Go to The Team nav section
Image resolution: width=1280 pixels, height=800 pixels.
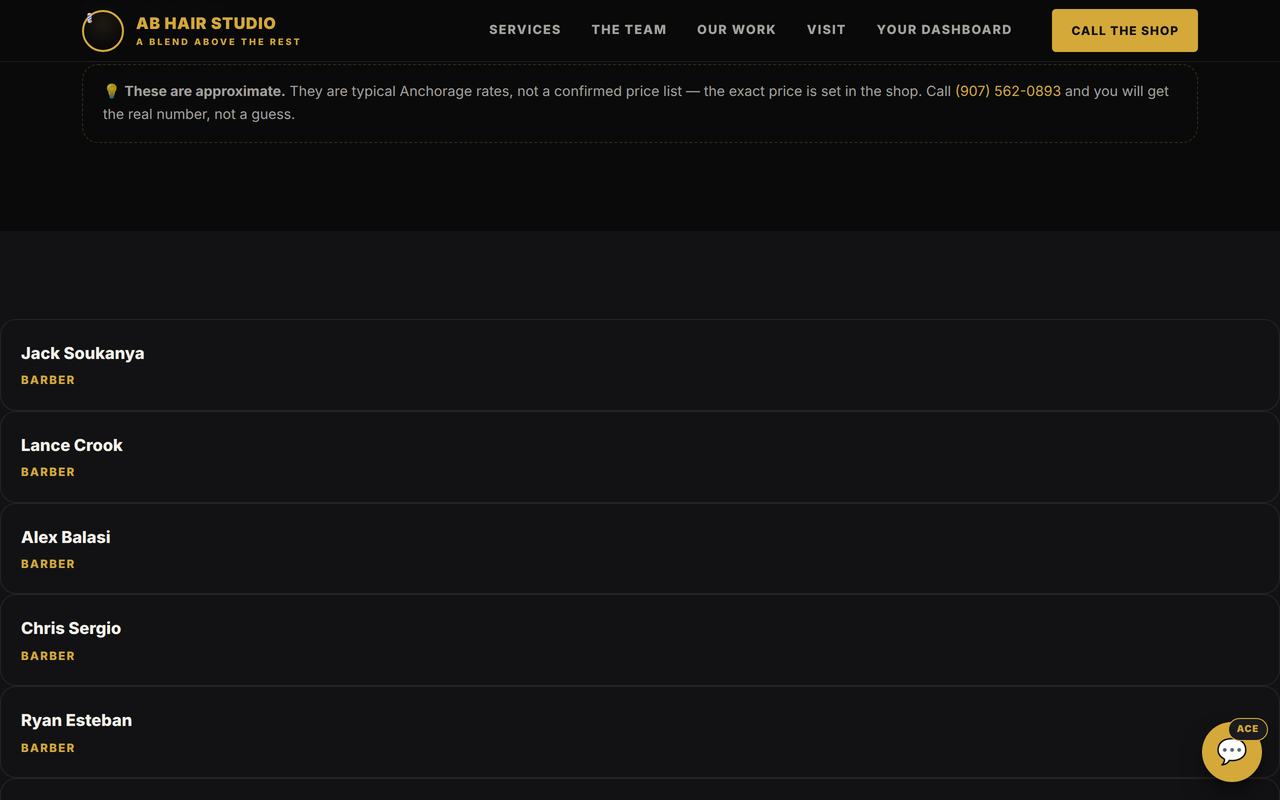[x=629, y=30]
